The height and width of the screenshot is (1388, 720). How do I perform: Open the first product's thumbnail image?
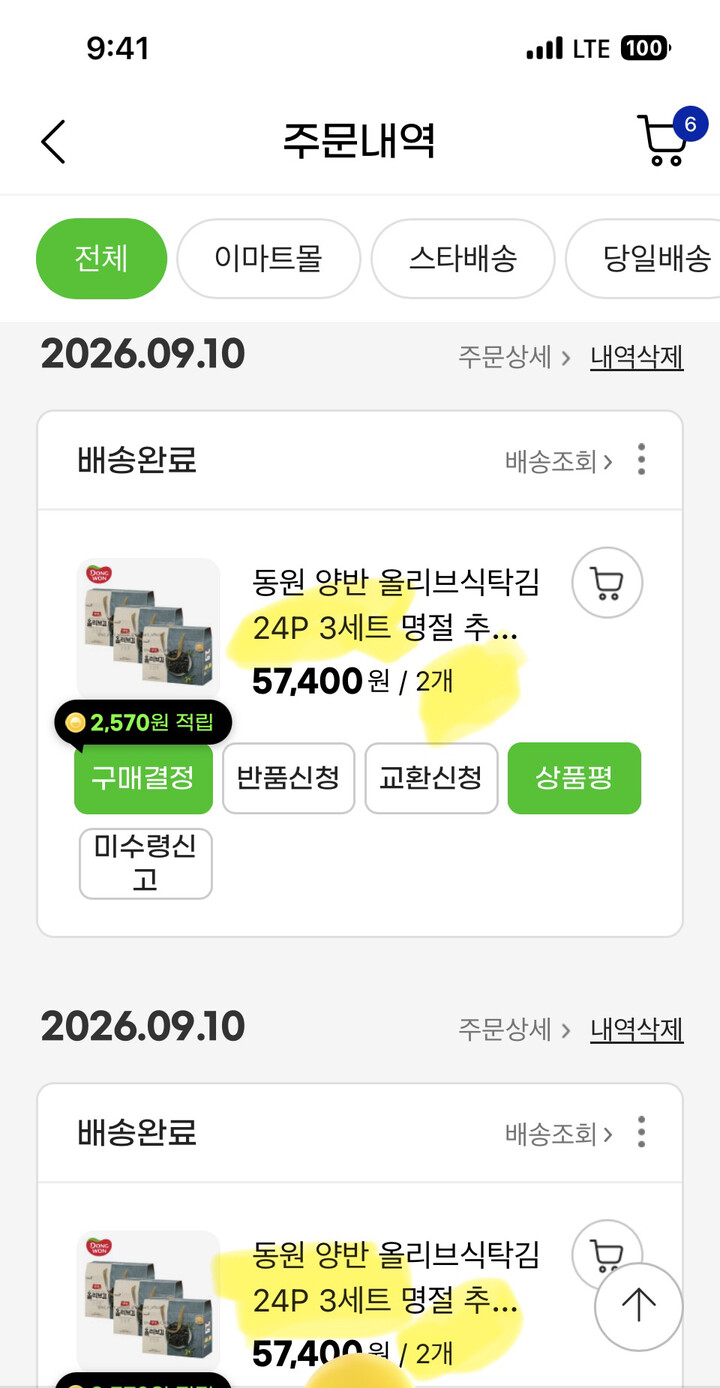(x=148, y=630)
